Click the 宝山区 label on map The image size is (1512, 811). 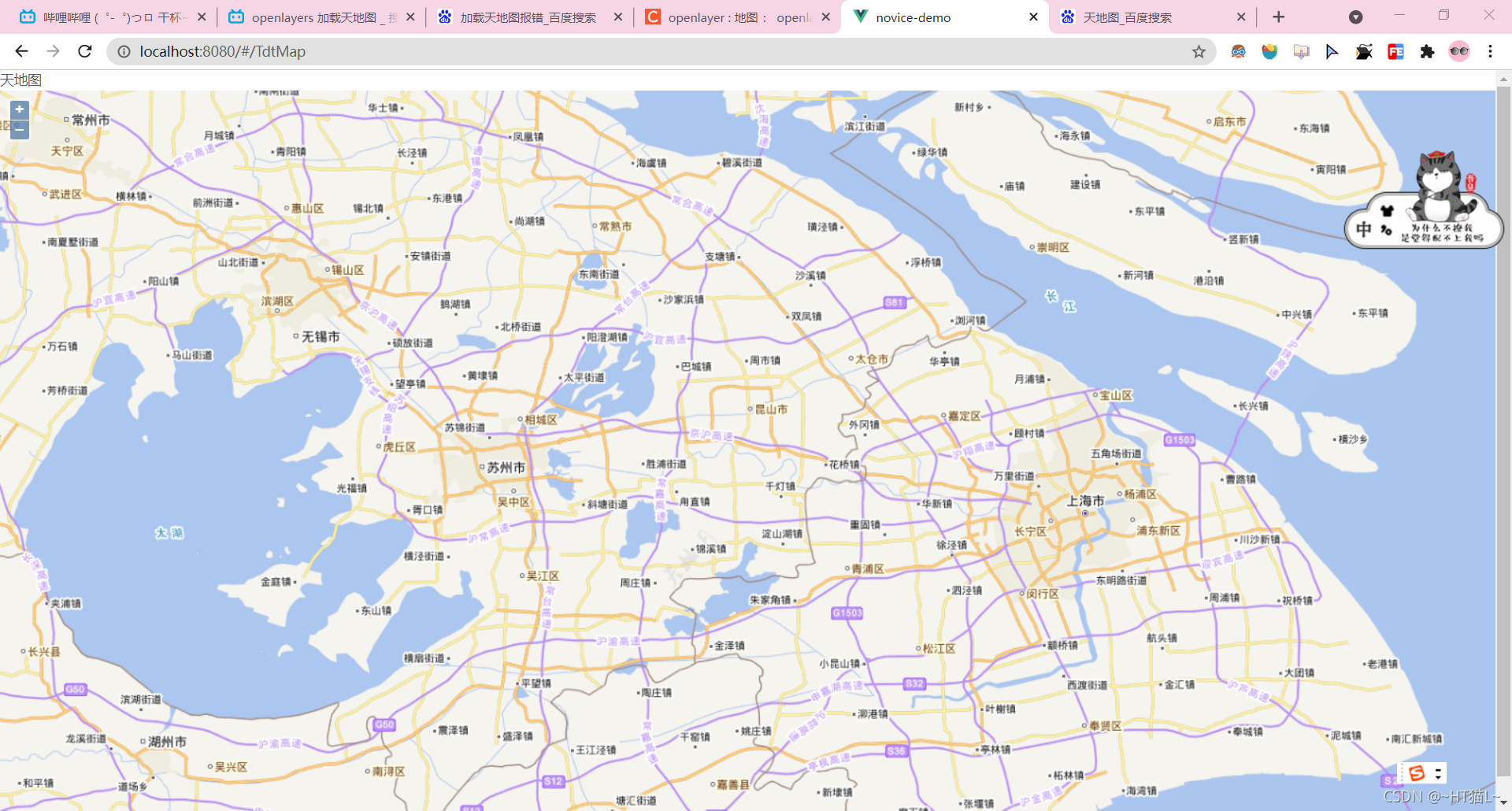(x=1116, y=395)
